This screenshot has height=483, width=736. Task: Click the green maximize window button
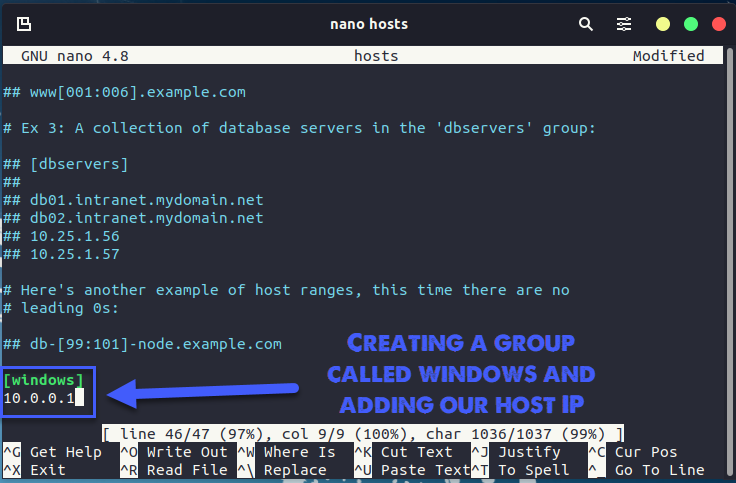pyautogui.click(x=689, y=23)
